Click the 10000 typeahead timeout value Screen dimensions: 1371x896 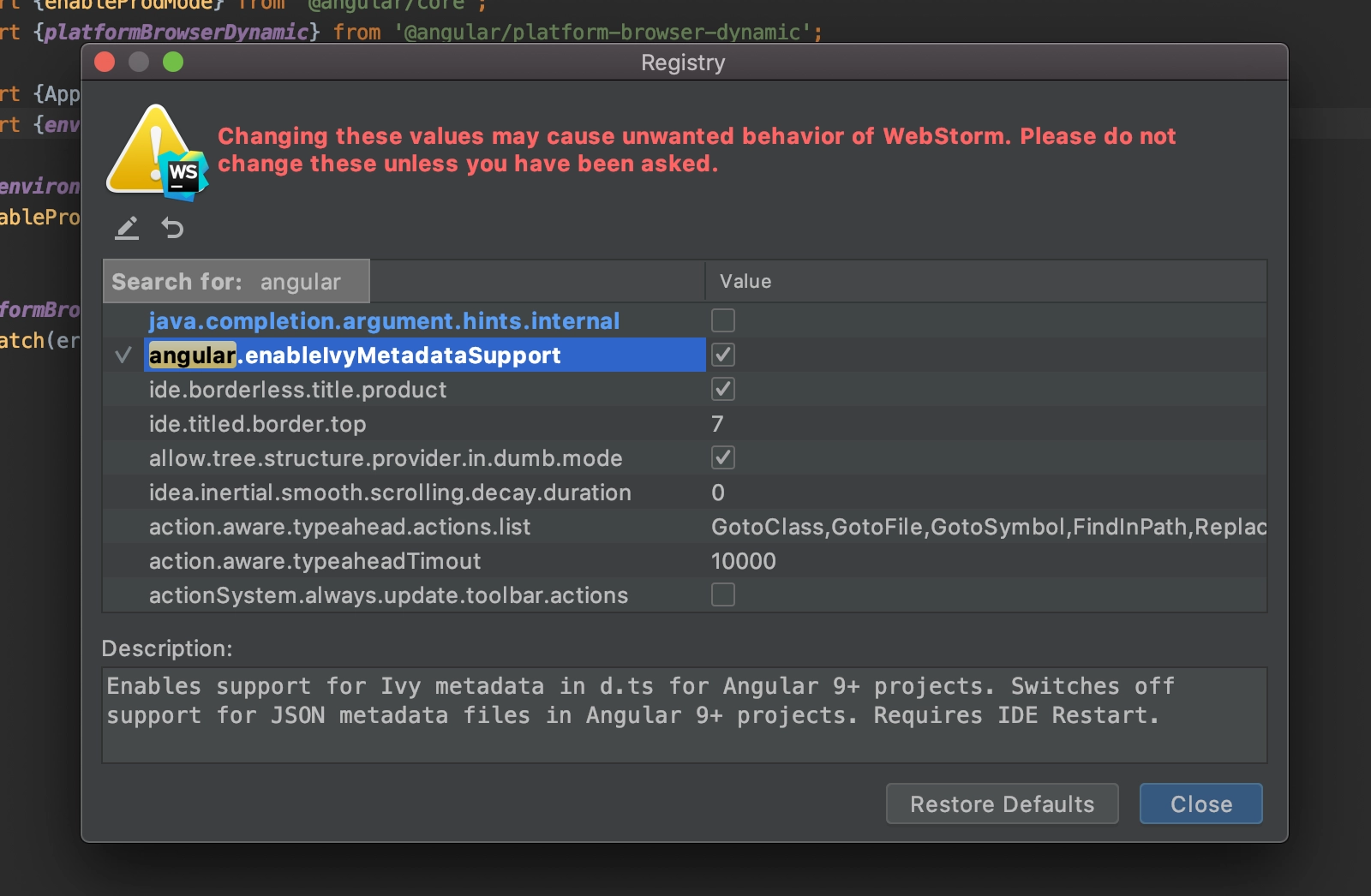pos(743,560)
